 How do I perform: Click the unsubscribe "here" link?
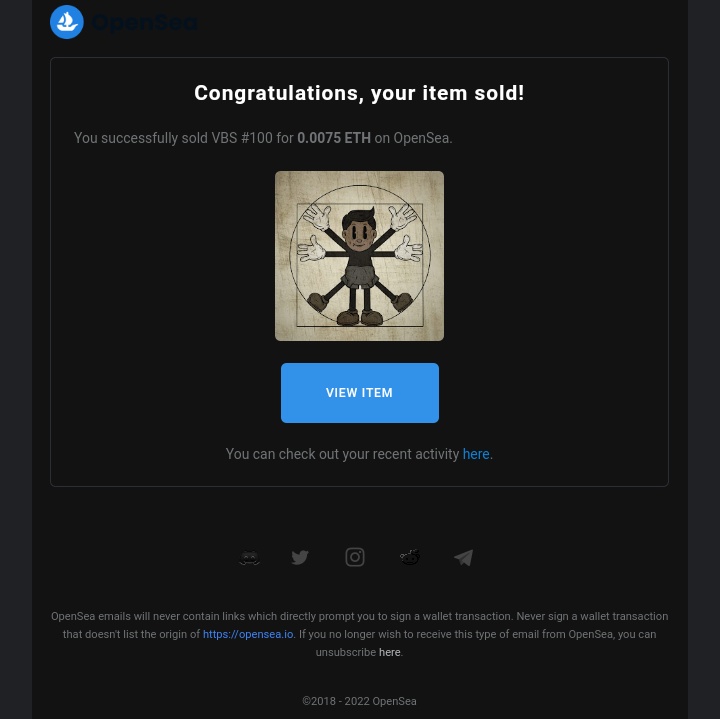click(389, 652)
